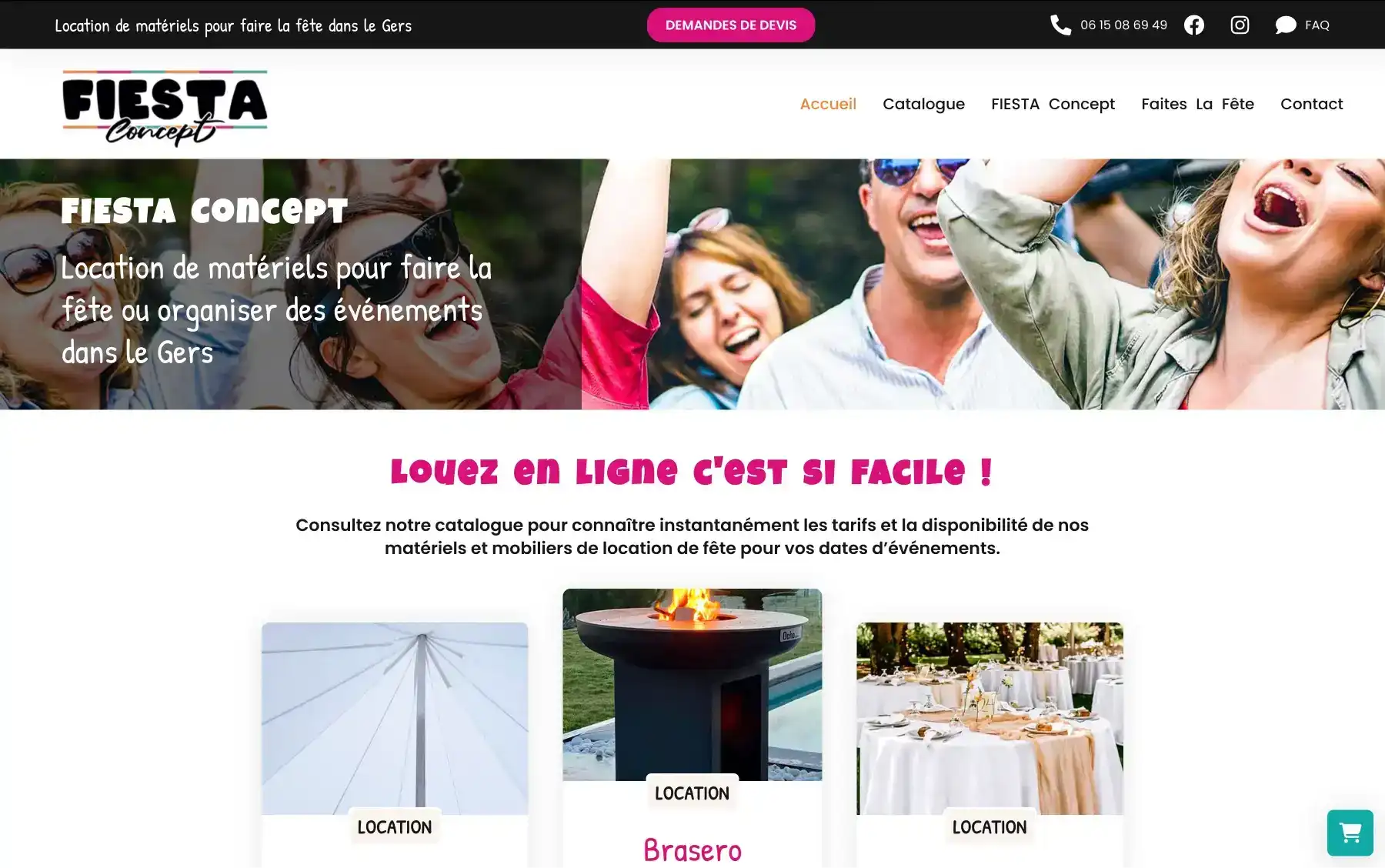Go to the Accueil menu item
1385x868 pixels.
coord(828,104)
